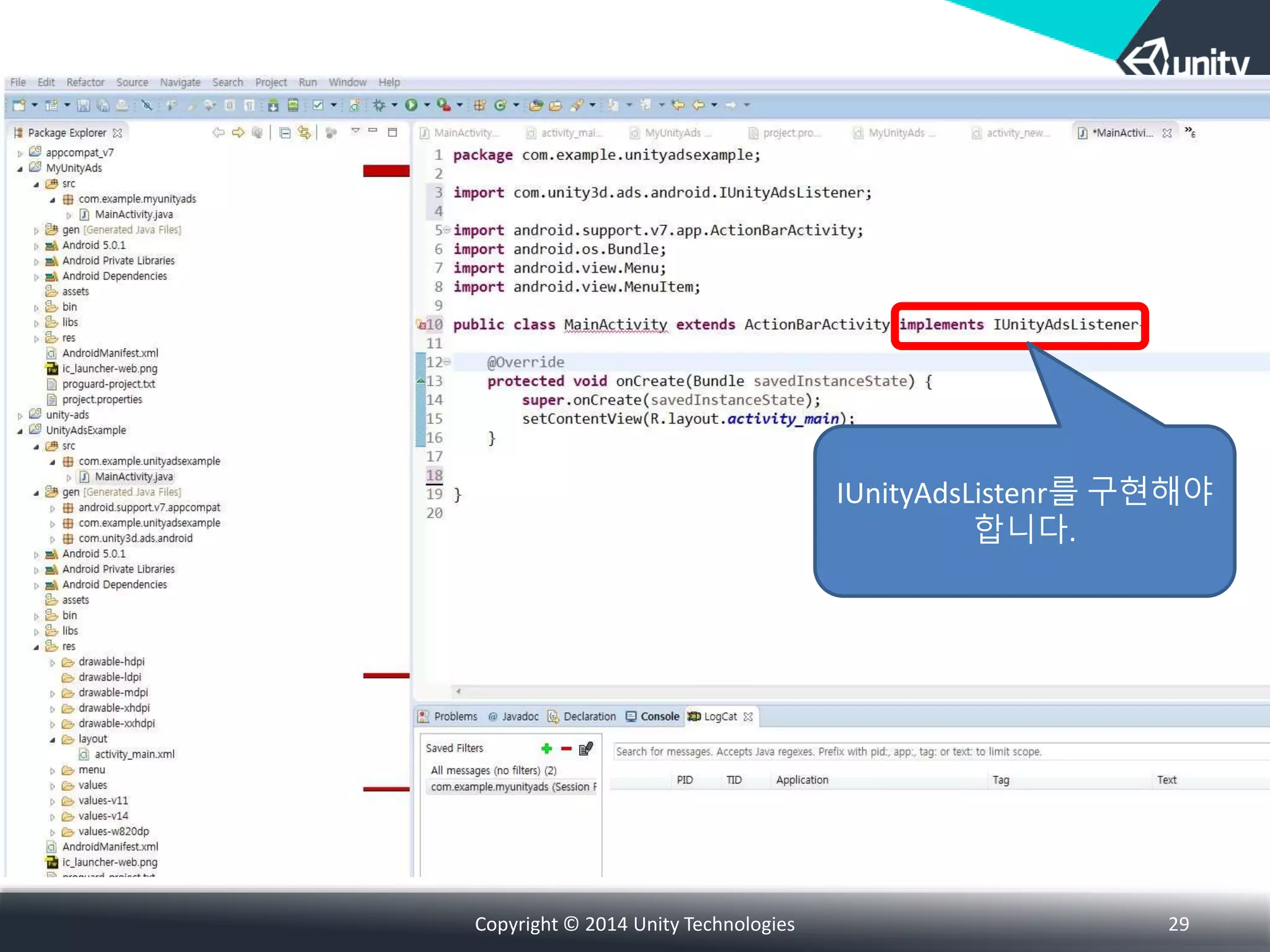Screen dimensions: 1270x952
Task: Select All messages (no filters) filter
Action: click(494, 770)
